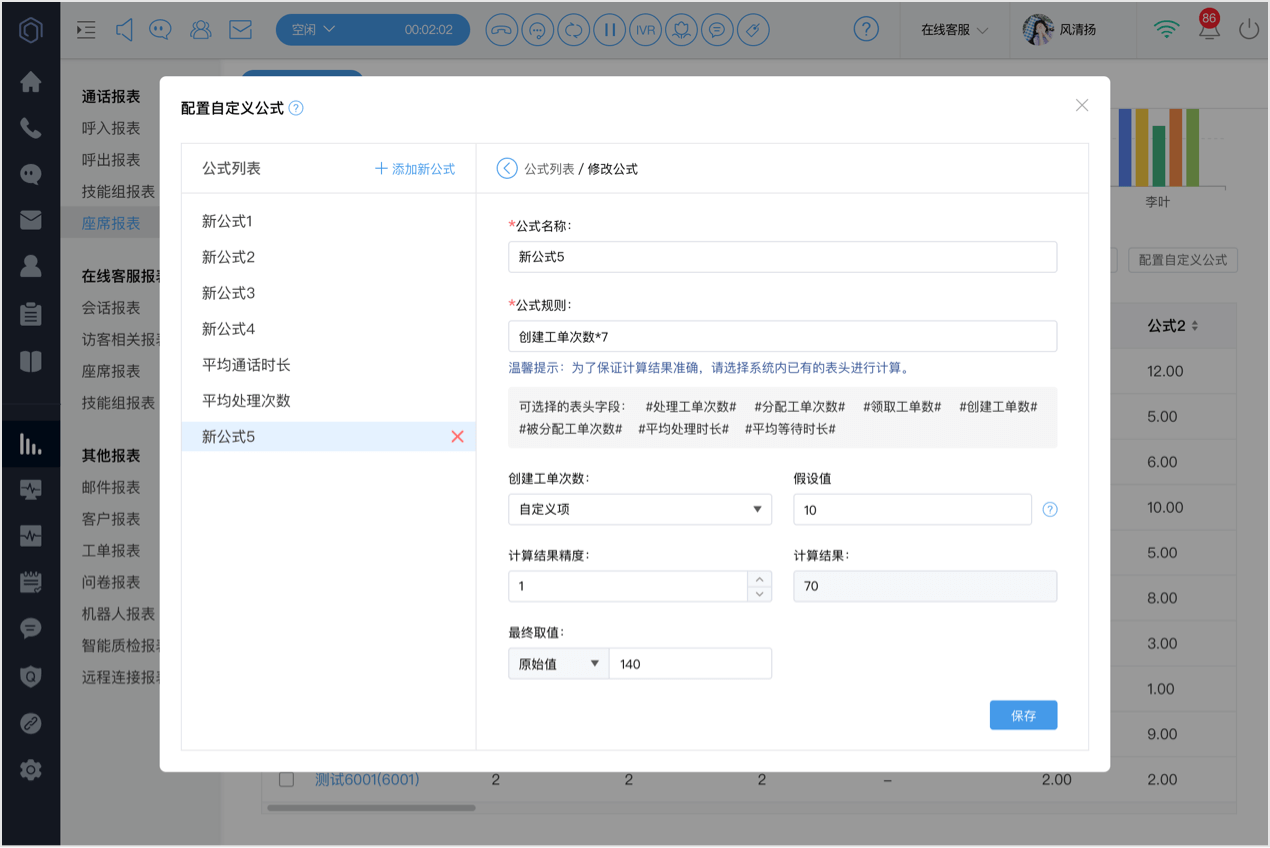Go back using the circled arrow icon

pyautogui.click(x=507, y=168)
